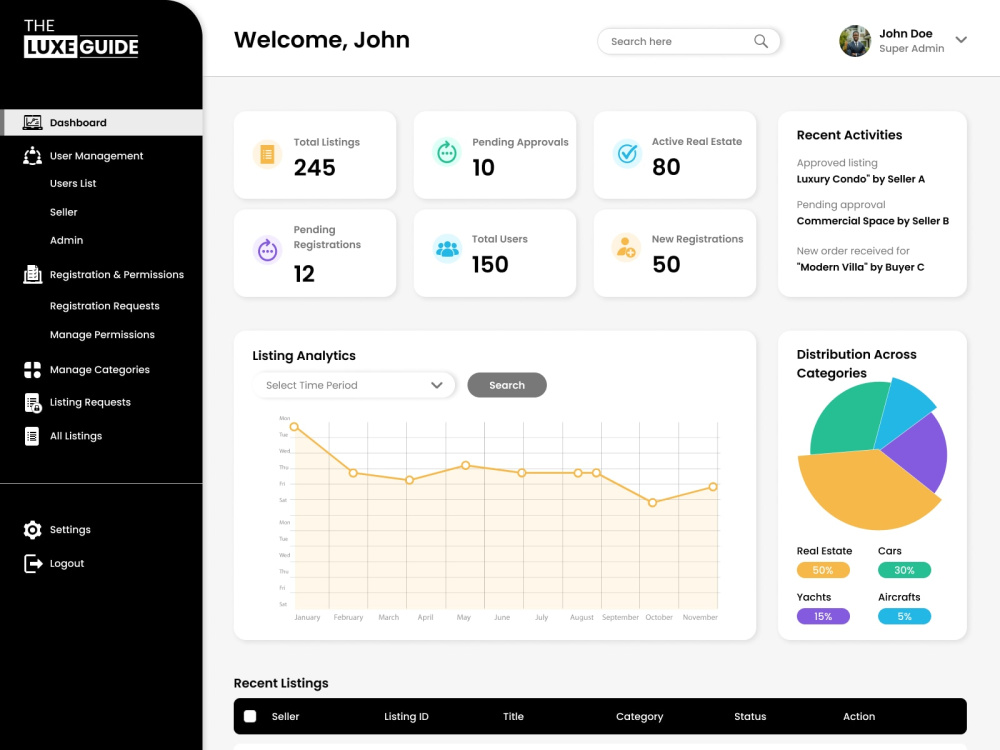
Task: Go to Users List submenu
Action: [73, 184]
